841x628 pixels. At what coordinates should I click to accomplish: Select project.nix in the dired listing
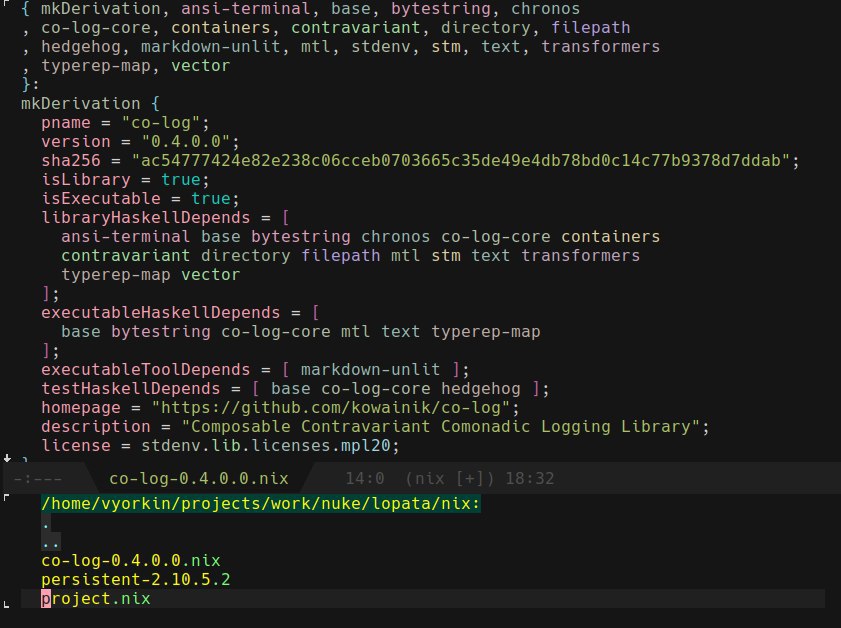point(96,599)
